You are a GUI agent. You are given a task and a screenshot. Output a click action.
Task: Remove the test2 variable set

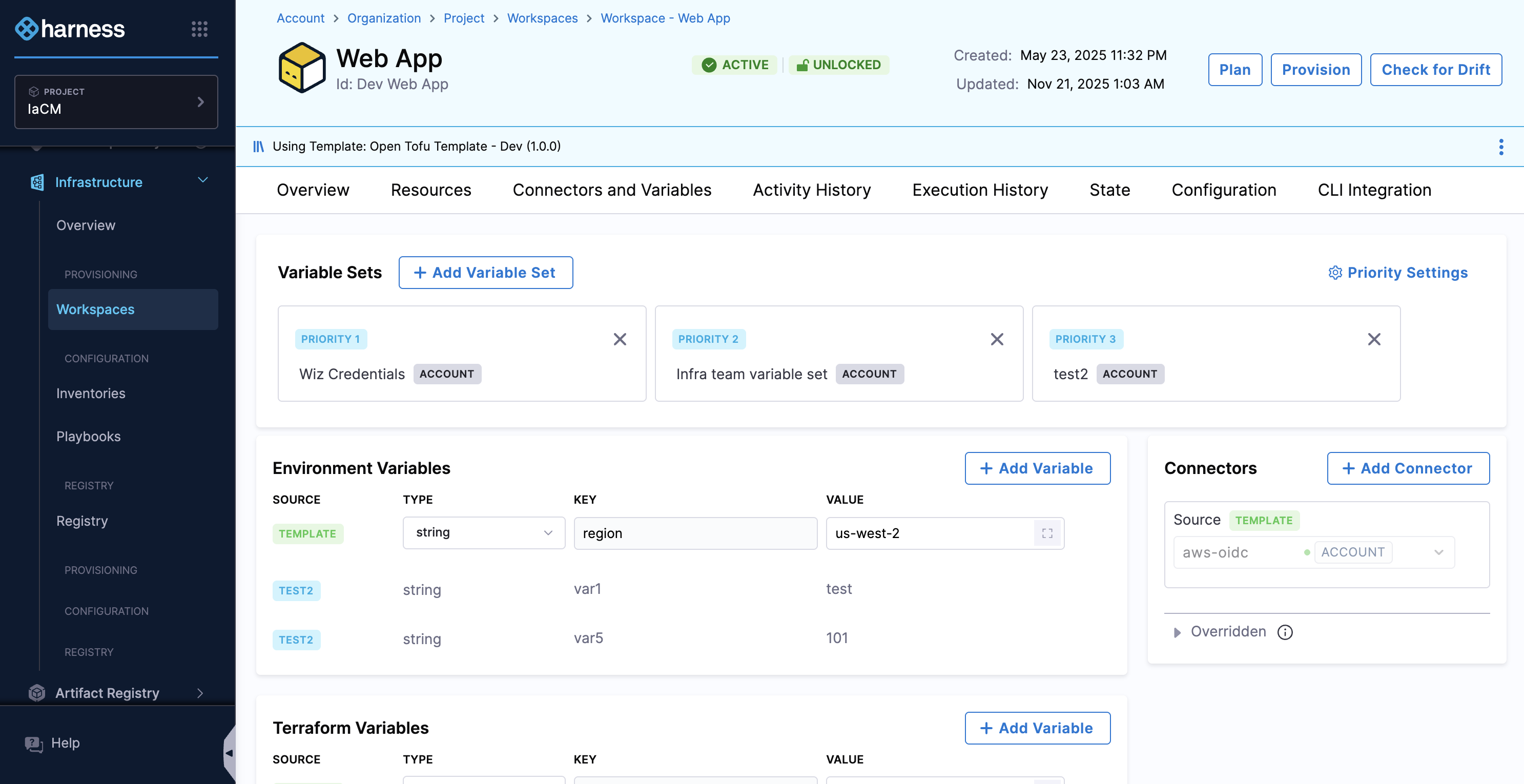(1374, 339)
